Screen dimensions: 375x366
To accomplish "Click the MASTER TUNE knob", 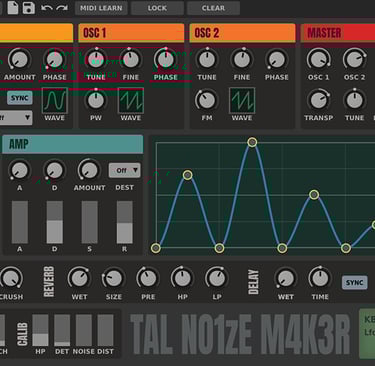I will (354, 100).
